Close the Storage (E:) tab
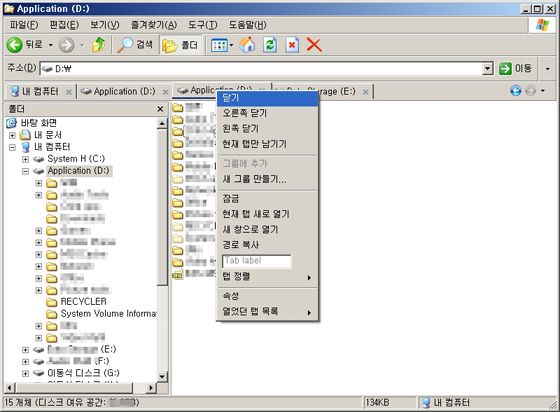Viewport: 560px width, 412px height. [365, 92]
